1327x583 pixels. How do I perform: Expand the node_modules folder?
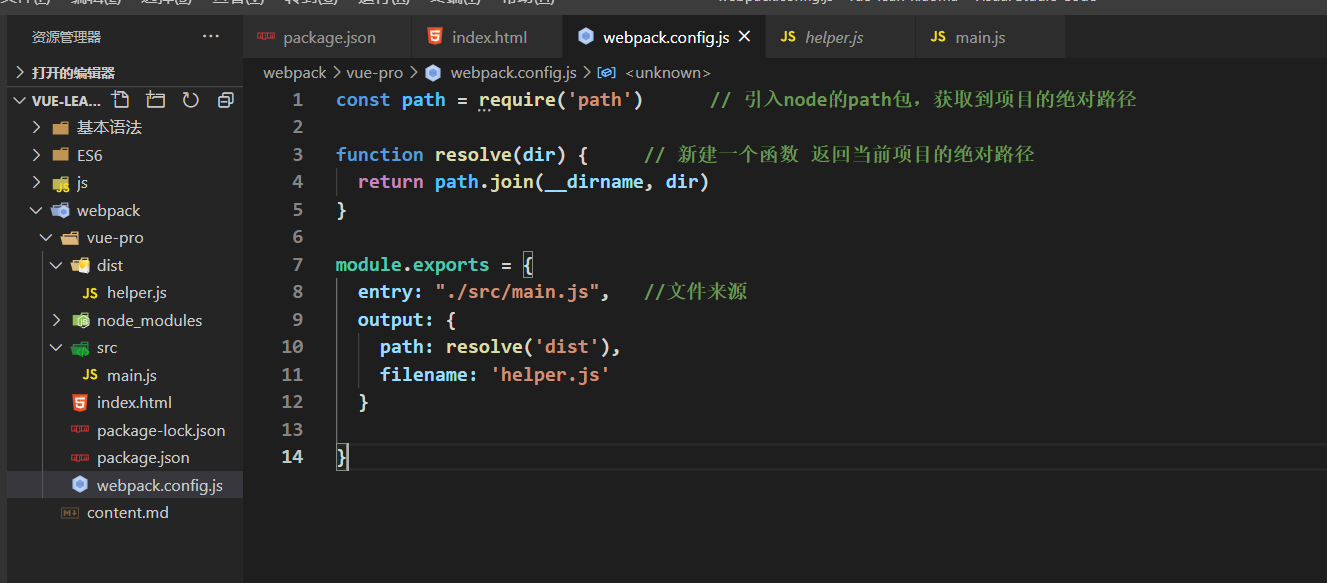pos(57,320)
